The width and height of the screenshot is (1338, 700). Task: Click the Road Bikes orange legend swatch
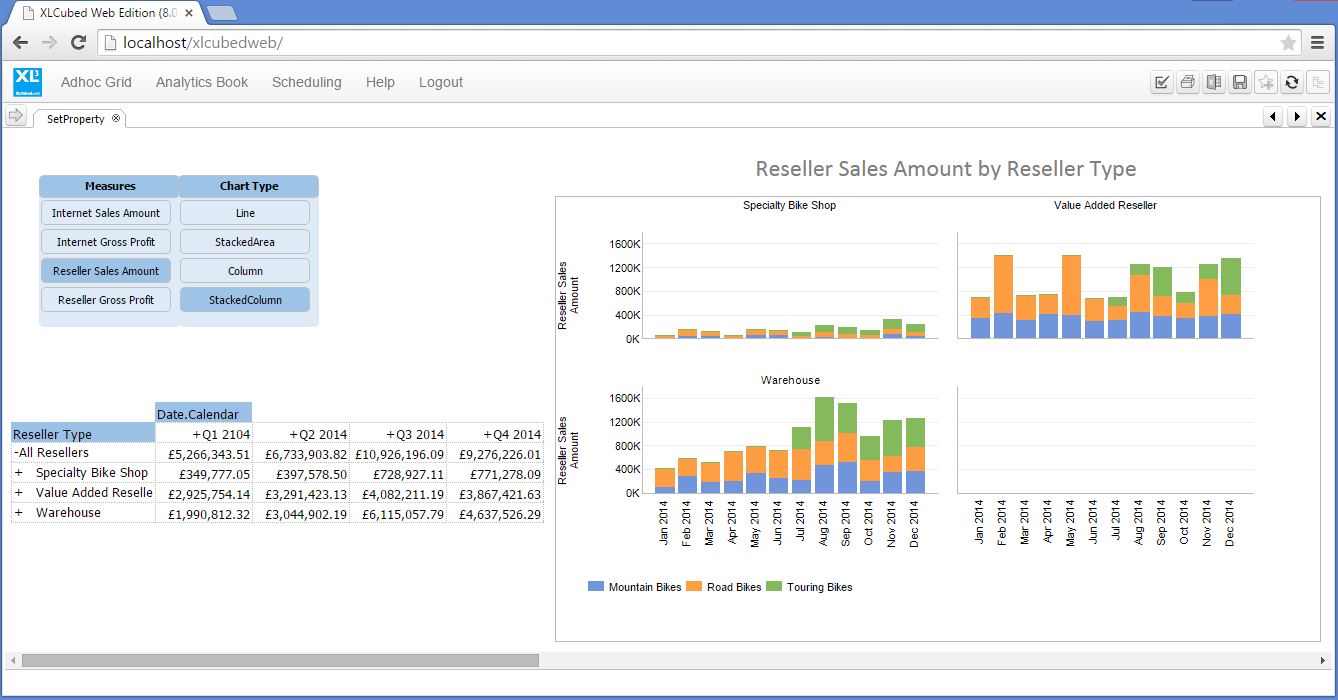pos(694,587)
